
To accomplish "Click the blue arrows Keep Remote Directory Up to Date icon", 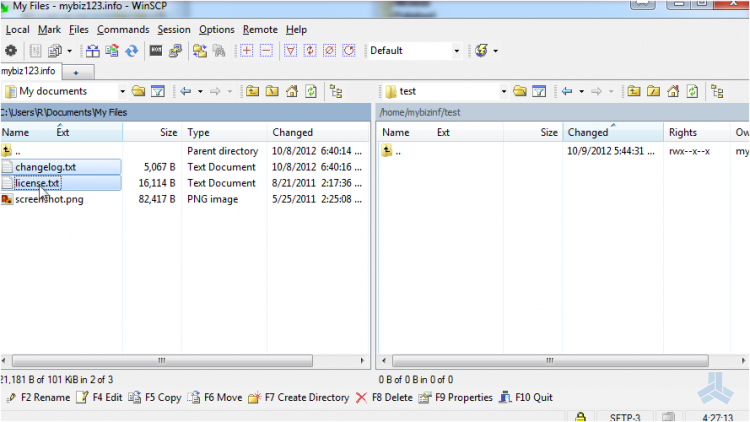I will [x=132, y=50].
